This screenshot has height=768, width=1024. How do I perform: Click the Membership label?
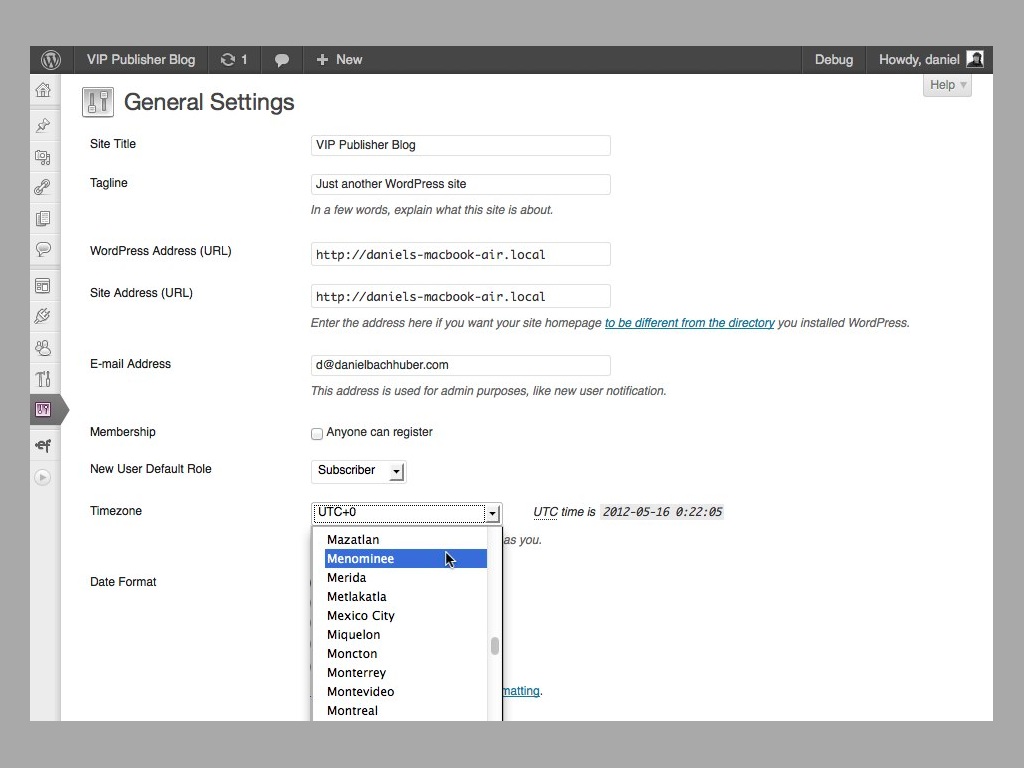[x=123, y=432]
